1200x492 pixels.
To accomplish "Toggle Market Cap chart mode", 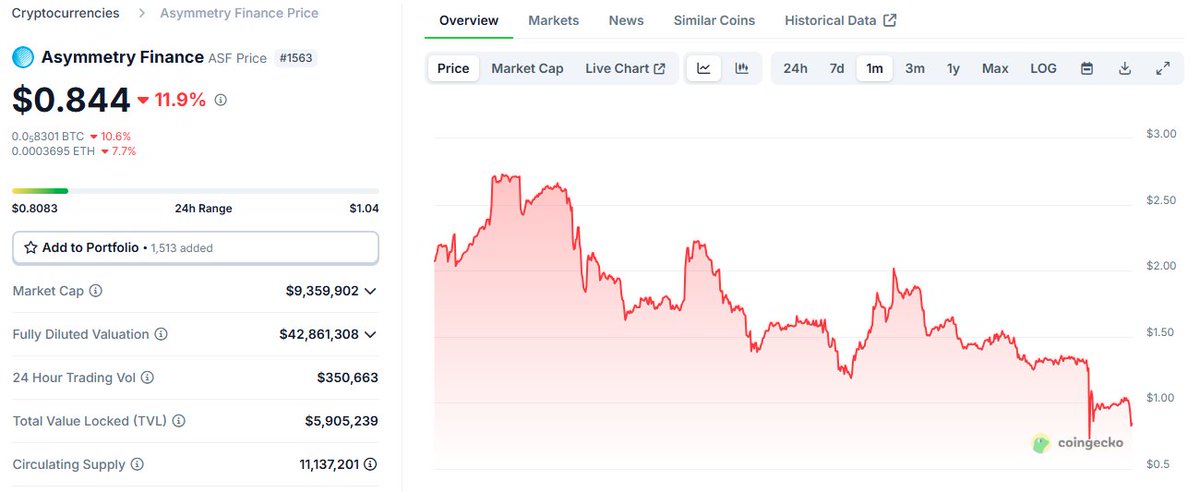I will coord(527,68).
